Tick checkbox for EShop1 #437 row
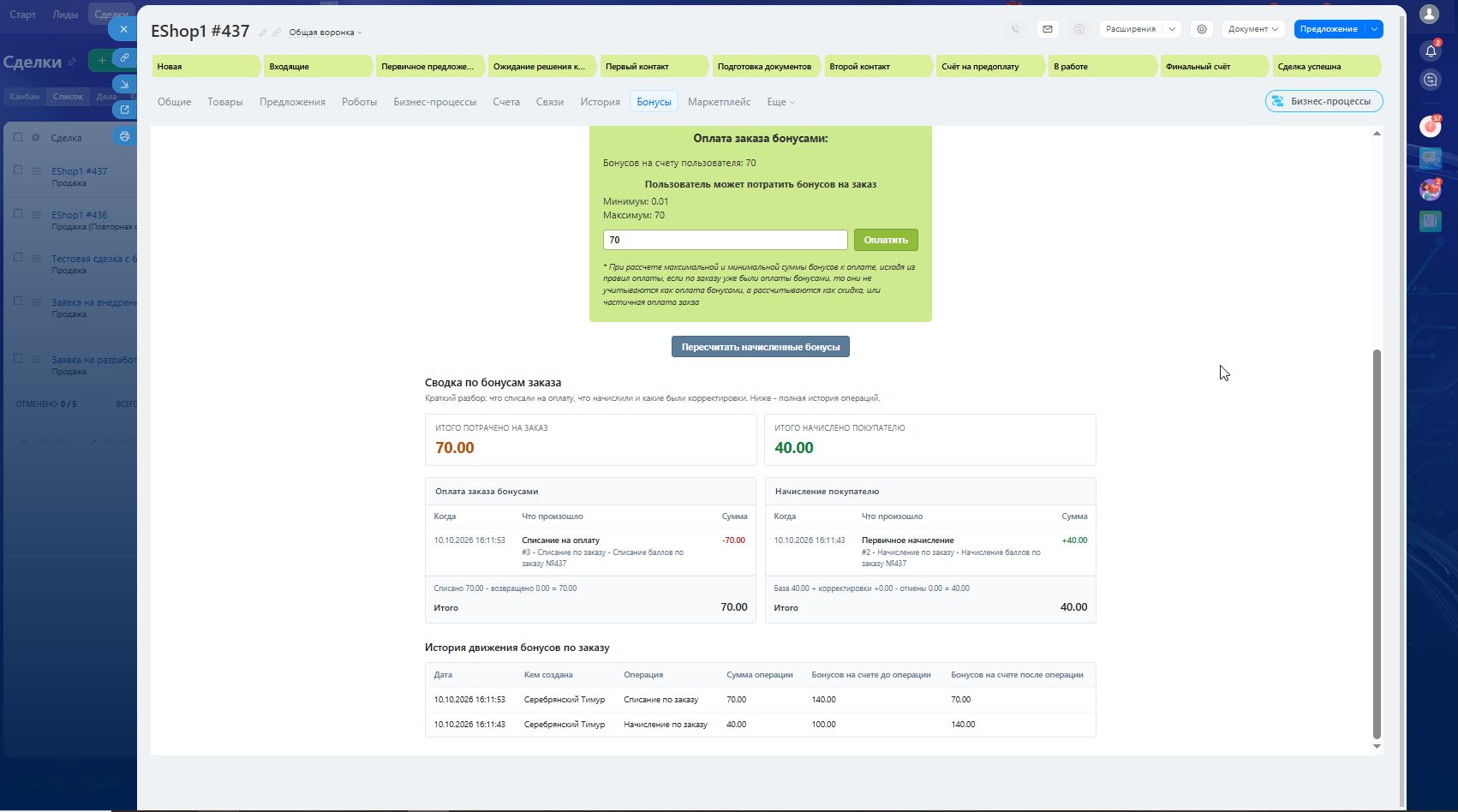 point(18,170)
